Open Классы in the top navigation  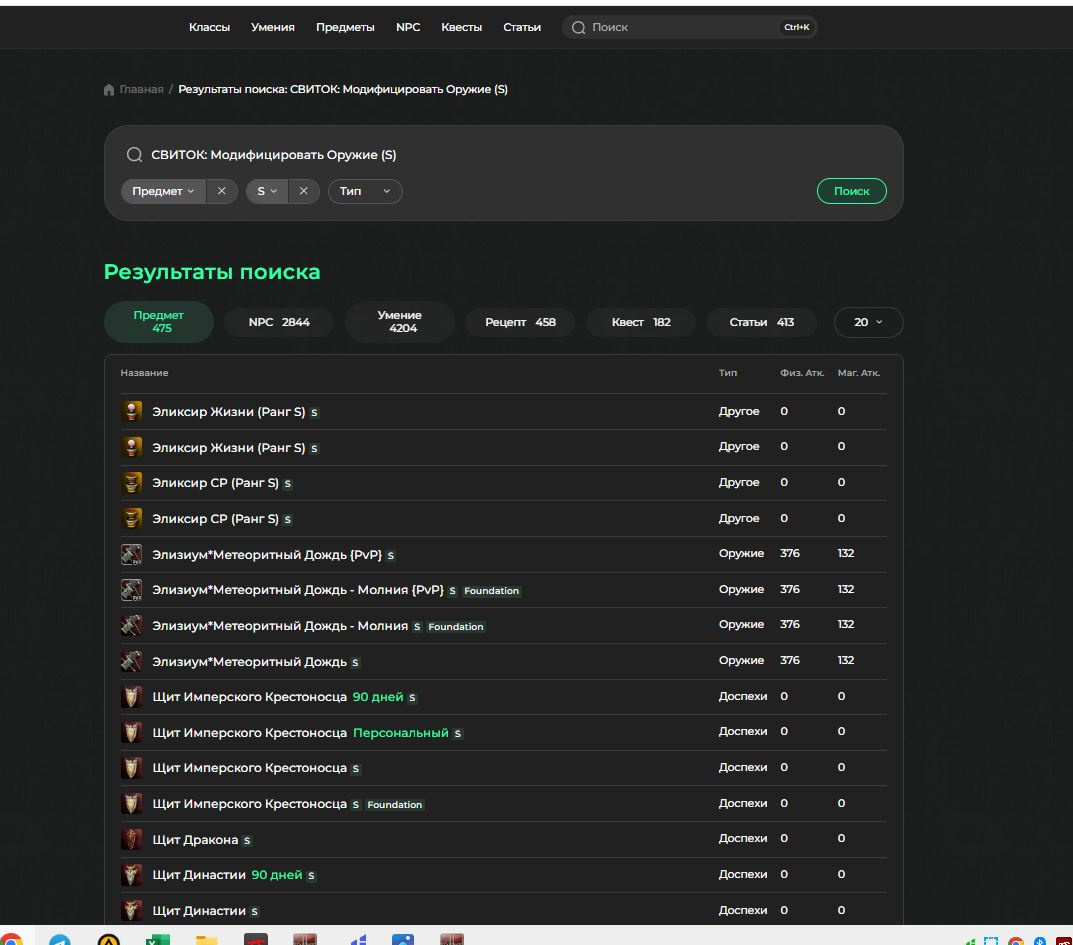tap(209, 27)
